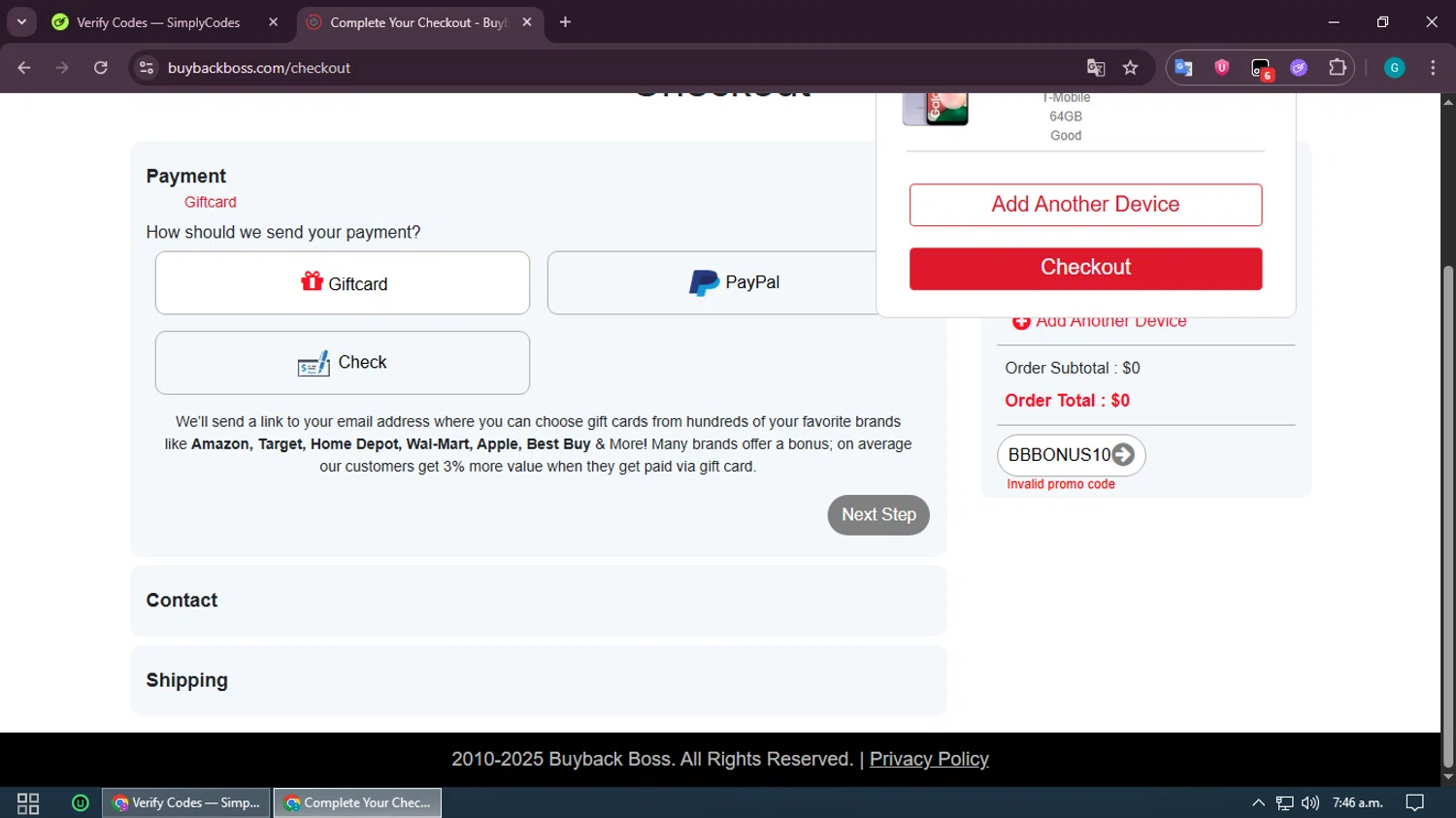Translate this page icon
This screenshot has height=818, width=1456.
coord(1096,68)
